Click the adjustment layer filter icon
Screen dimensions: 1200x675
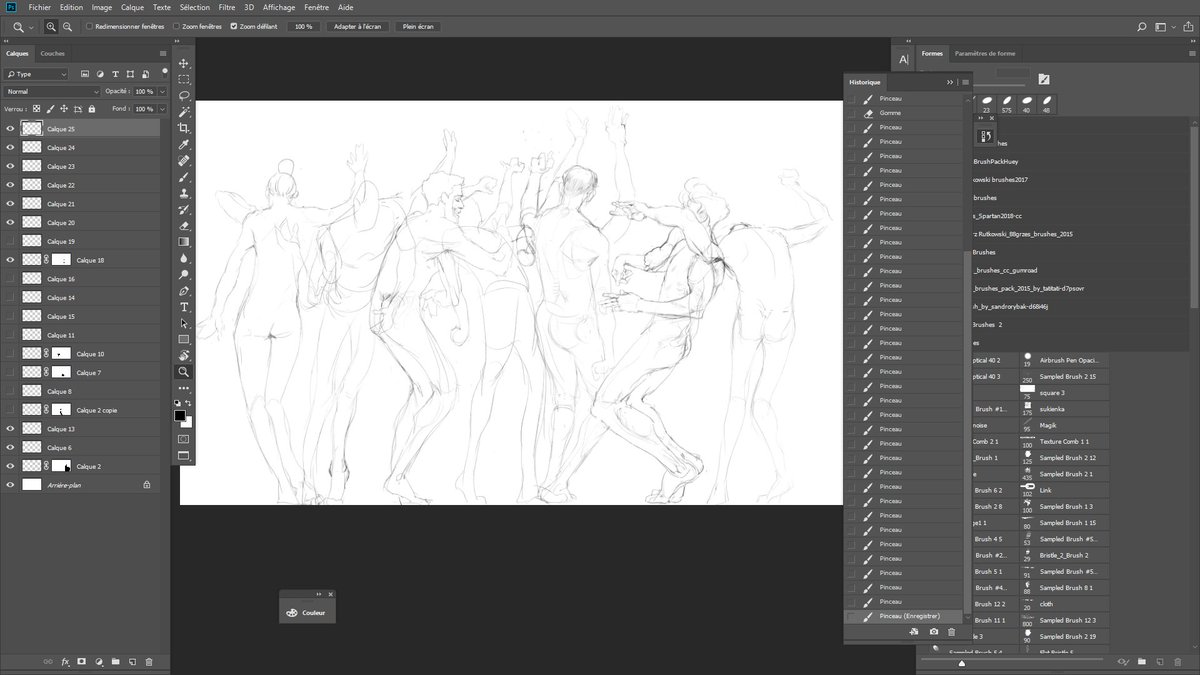click(100, 74)
